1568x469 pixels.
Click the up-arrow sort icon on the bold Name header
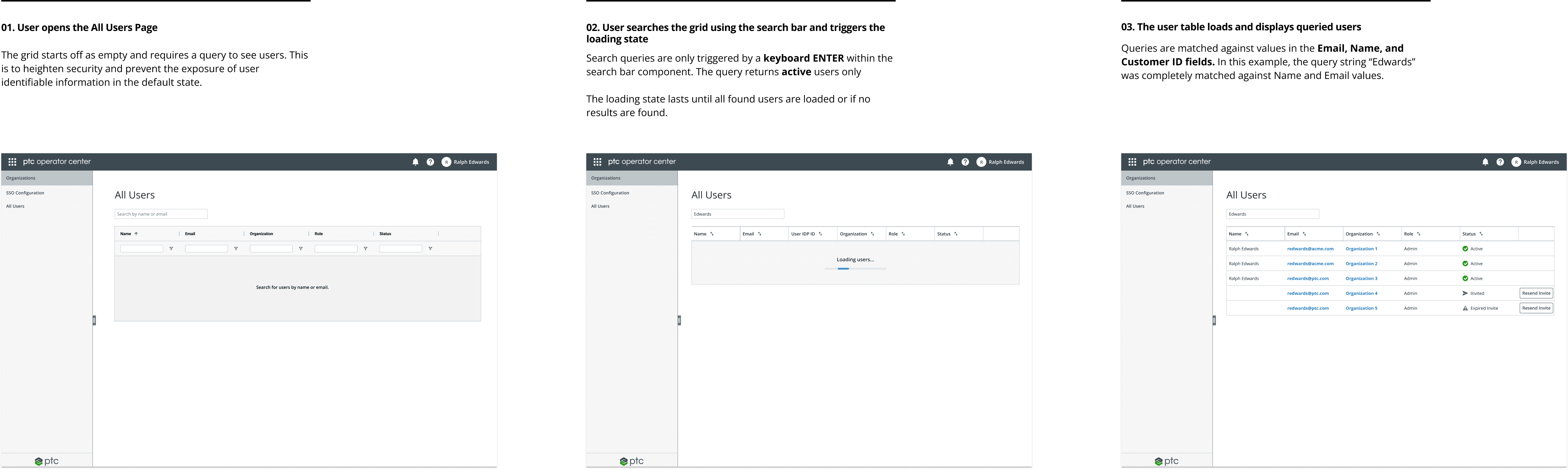click(136, 234)
